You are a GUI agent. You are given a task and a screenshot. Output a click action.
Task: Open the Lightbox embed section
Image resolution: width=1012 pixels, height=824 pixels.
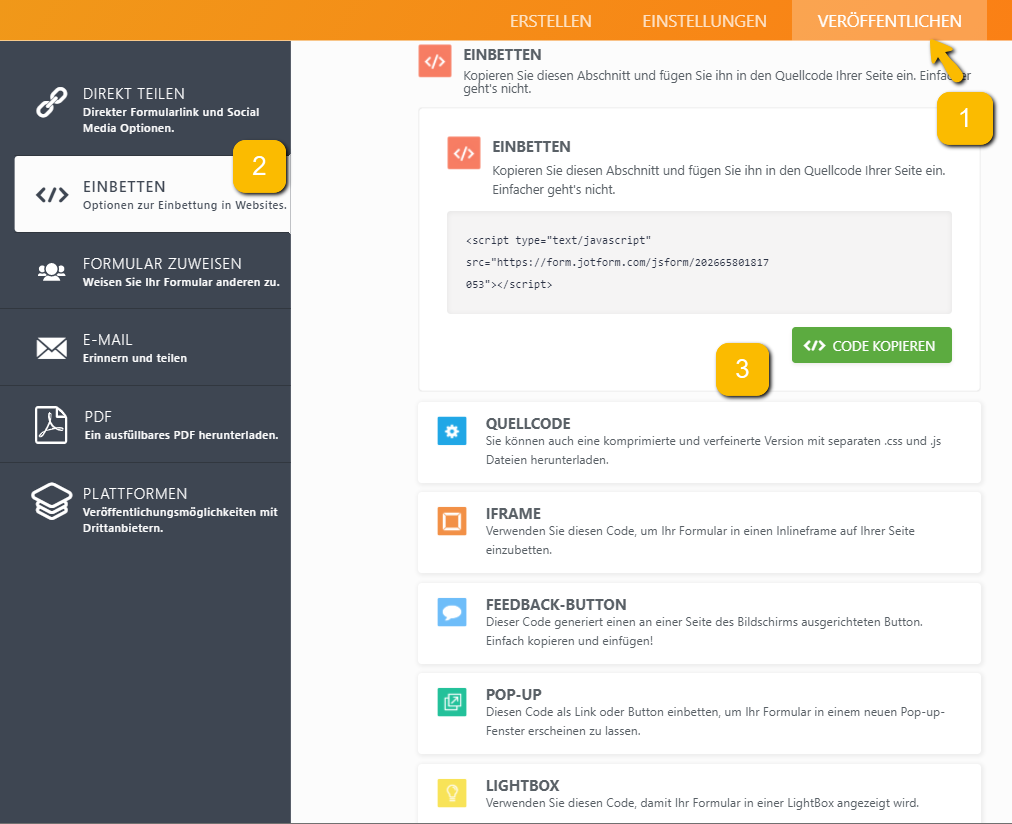pos(698,794)
